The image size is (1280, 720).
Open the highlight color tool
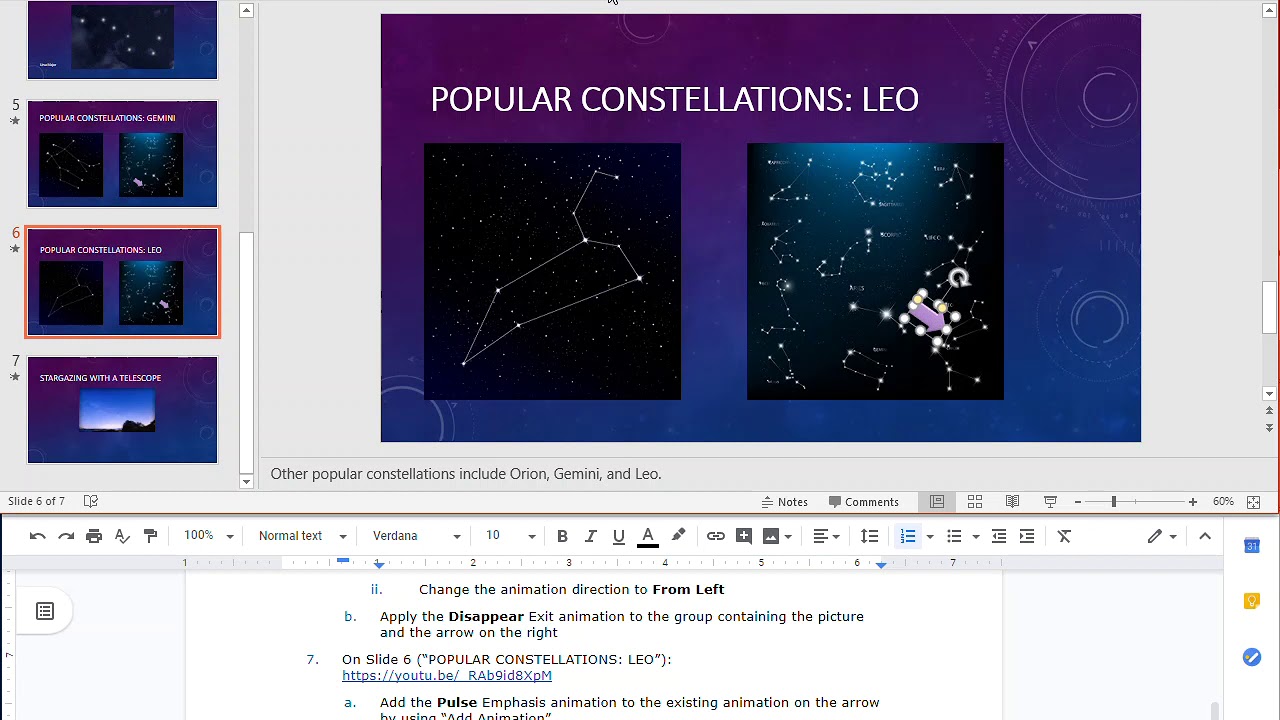point(678,536)
